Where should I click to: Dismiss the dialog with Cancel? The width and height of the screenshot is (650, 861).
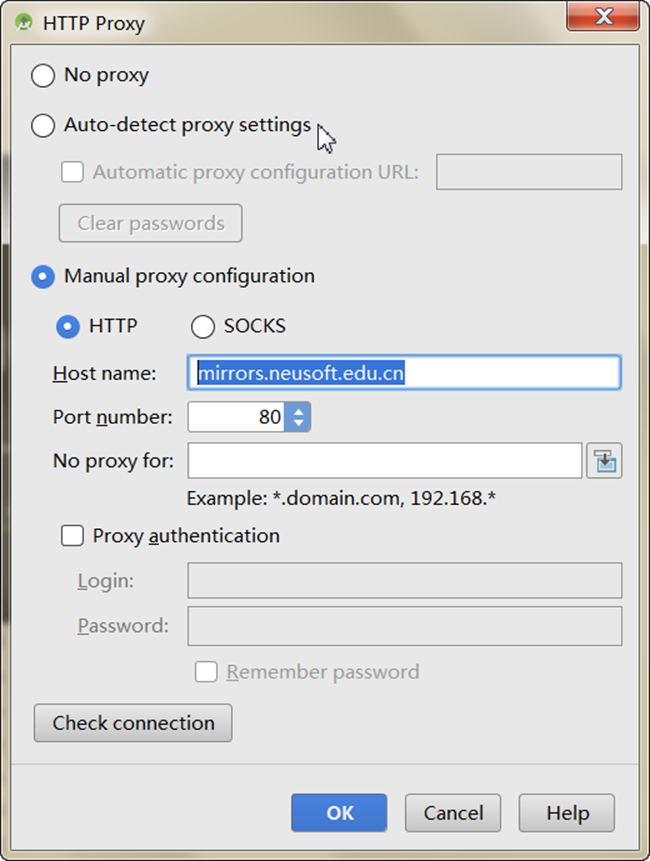452,813
